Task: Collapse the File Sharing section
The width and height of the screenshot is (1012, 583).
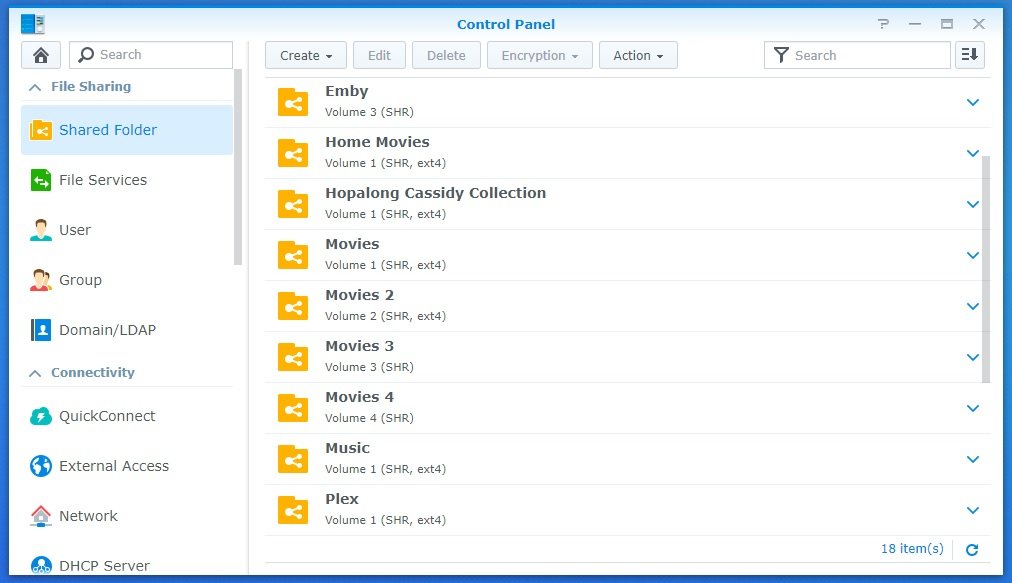Action: click(x=35, y=87)
